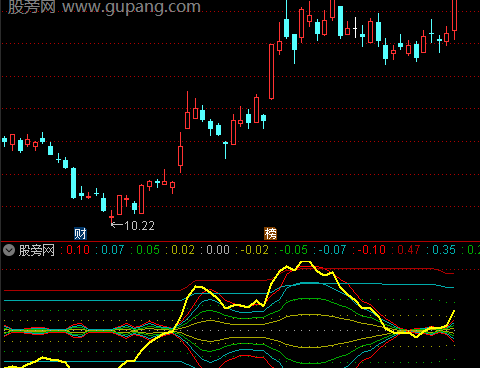The image size is (480, 368).
Task: Click the cyan 0.35 indicator value
Action: tap(444, 250)
